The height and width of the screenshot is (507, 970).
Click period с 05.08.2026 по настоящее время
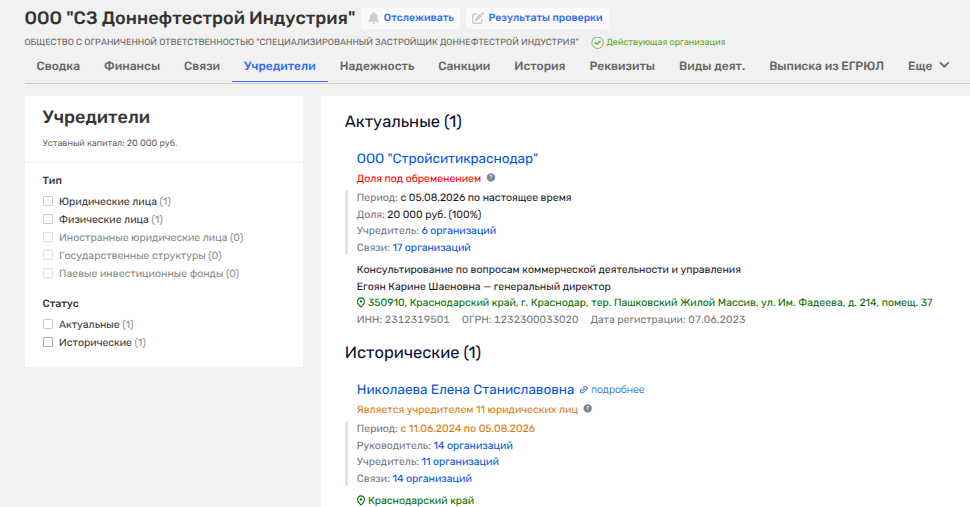486,198
